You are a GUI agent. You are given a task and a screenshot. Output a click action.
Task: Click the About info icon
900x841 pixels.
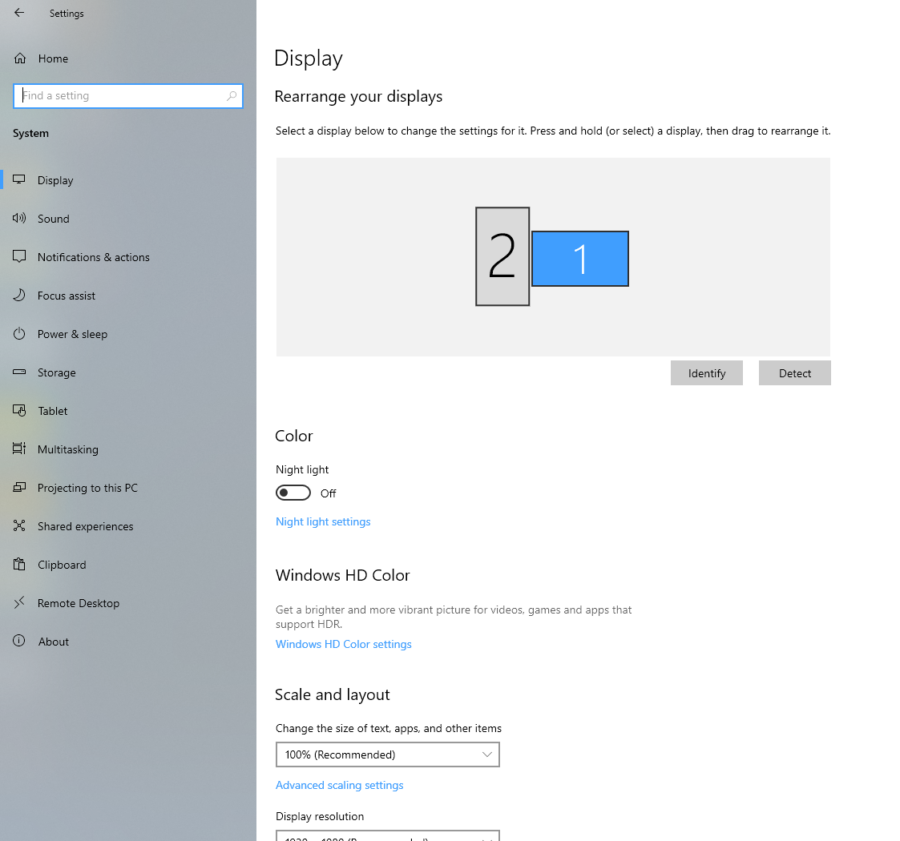click(x=20, y=641)
